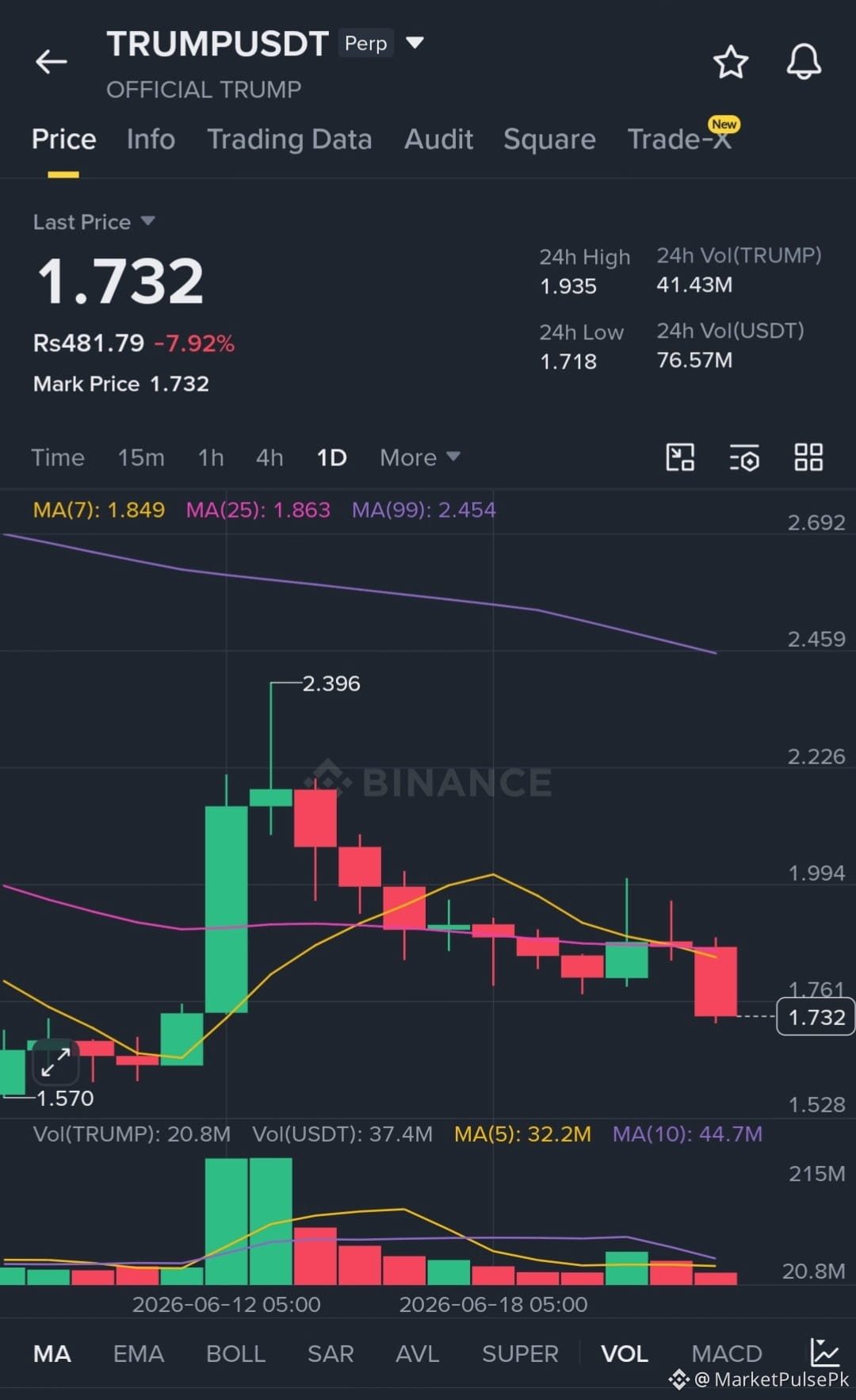This screenshot has height=1400, width=856.
Task: Add TRUMPUSDT to favorites with star icon
Action: tap(731, 62)
